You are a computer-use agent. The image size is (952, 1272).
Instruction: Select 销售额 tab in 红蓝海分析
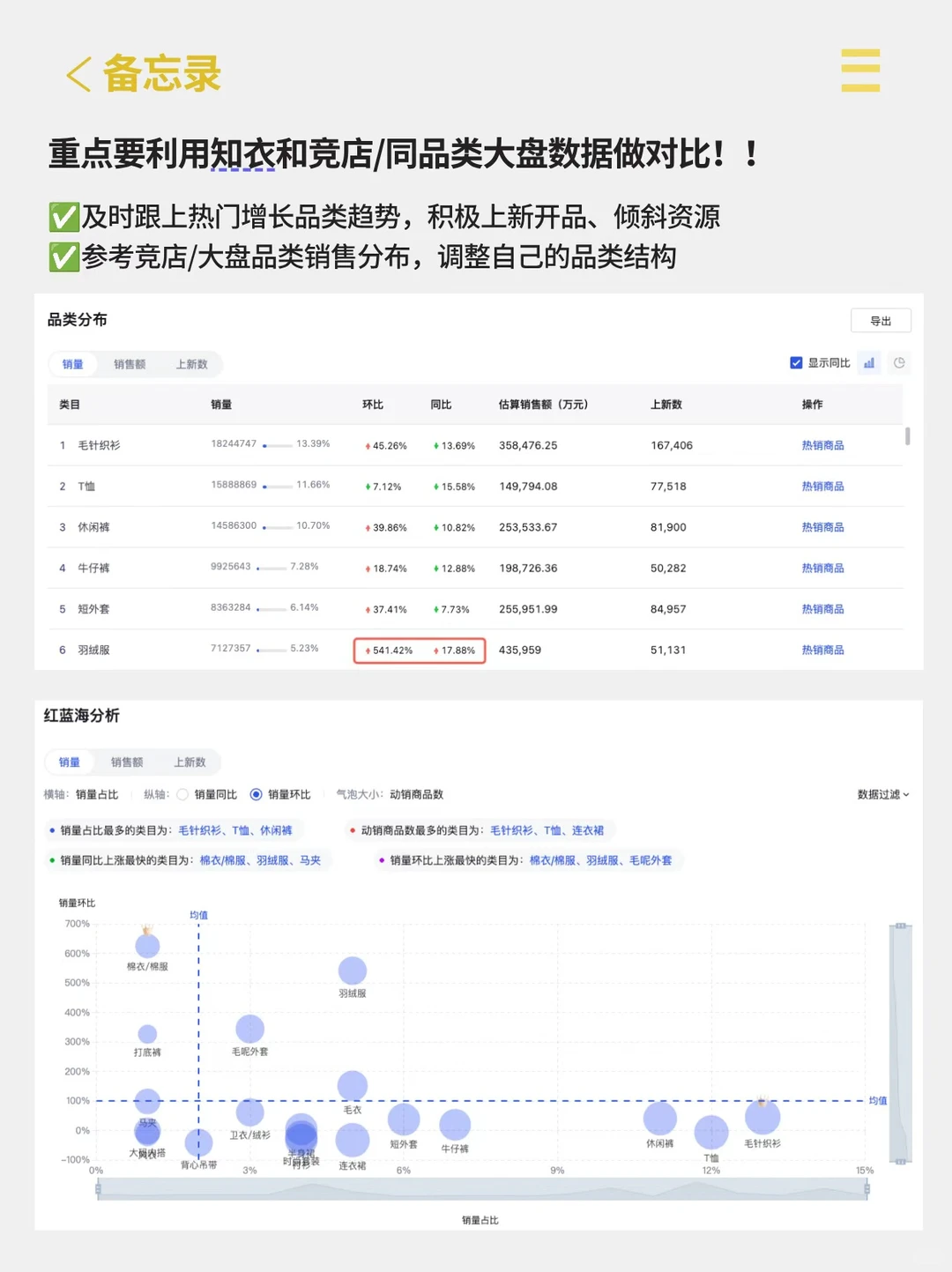(x=127, y=762)
